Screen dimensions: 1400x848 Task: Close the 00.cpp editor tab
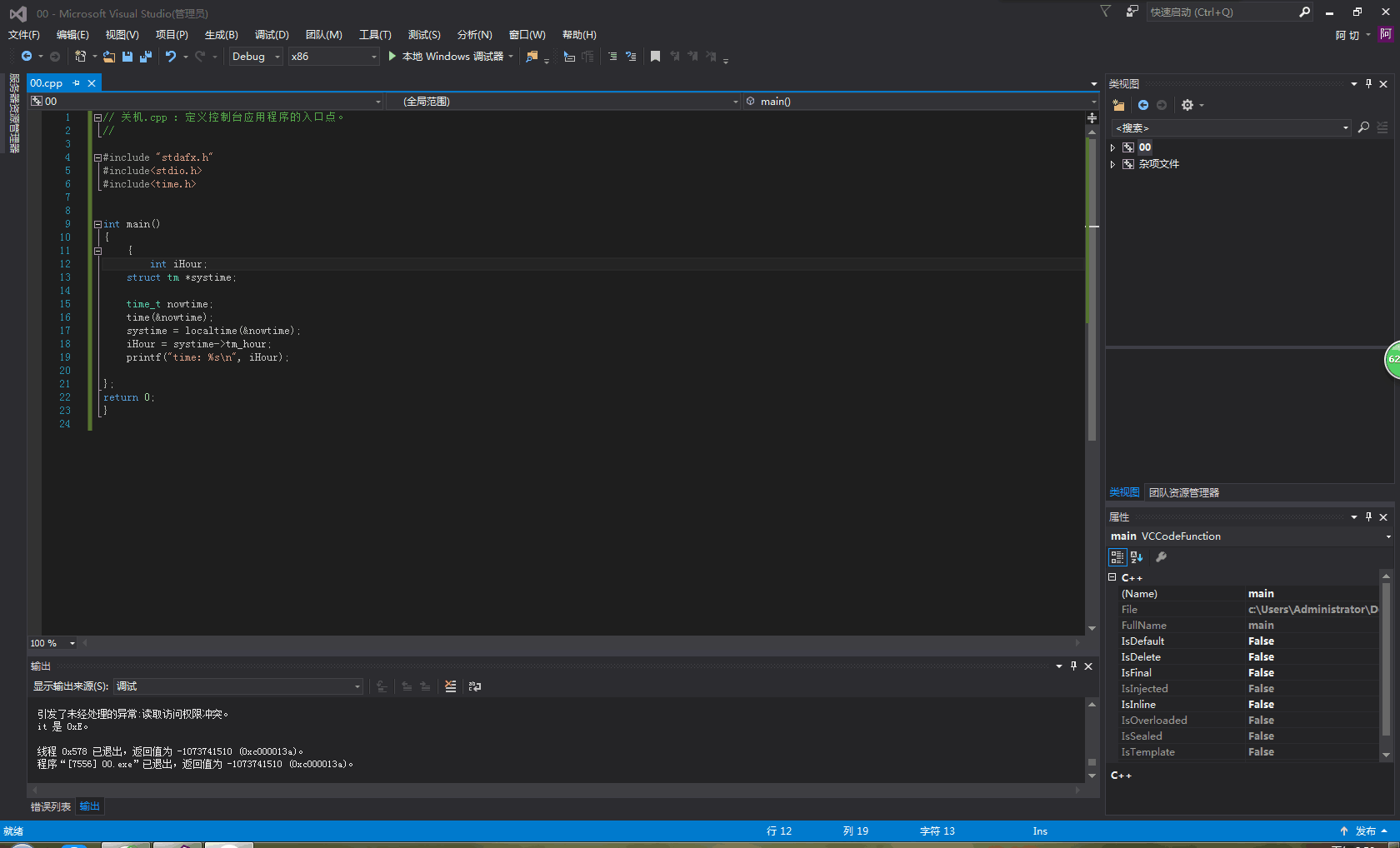tap(92, 83)
